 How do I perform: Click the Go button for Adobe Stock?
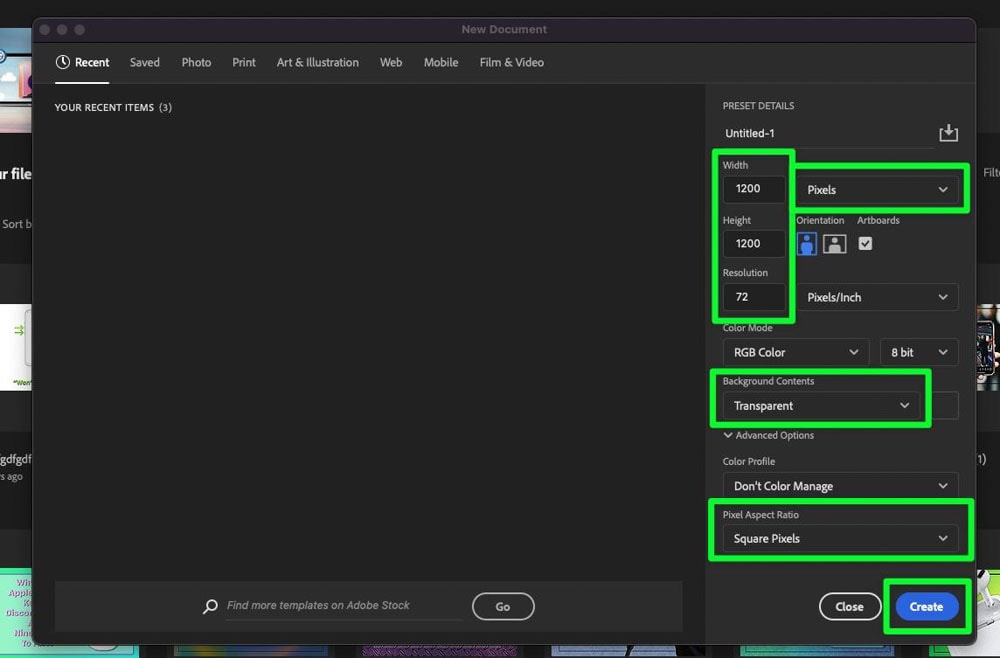pyautogui.click(x=503, y=606)
